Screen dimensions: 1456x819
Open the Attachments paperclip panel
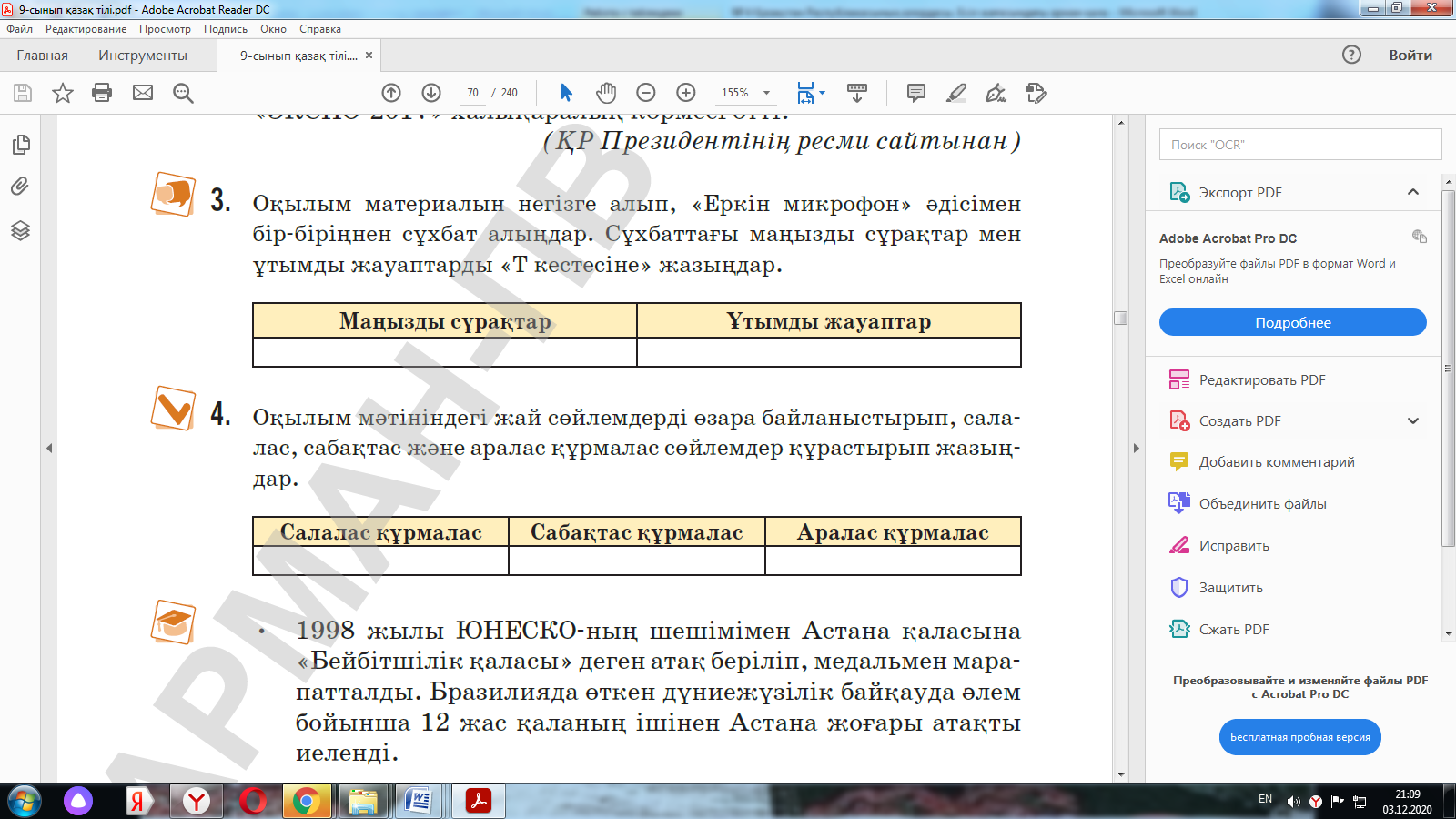pos(20,187)
